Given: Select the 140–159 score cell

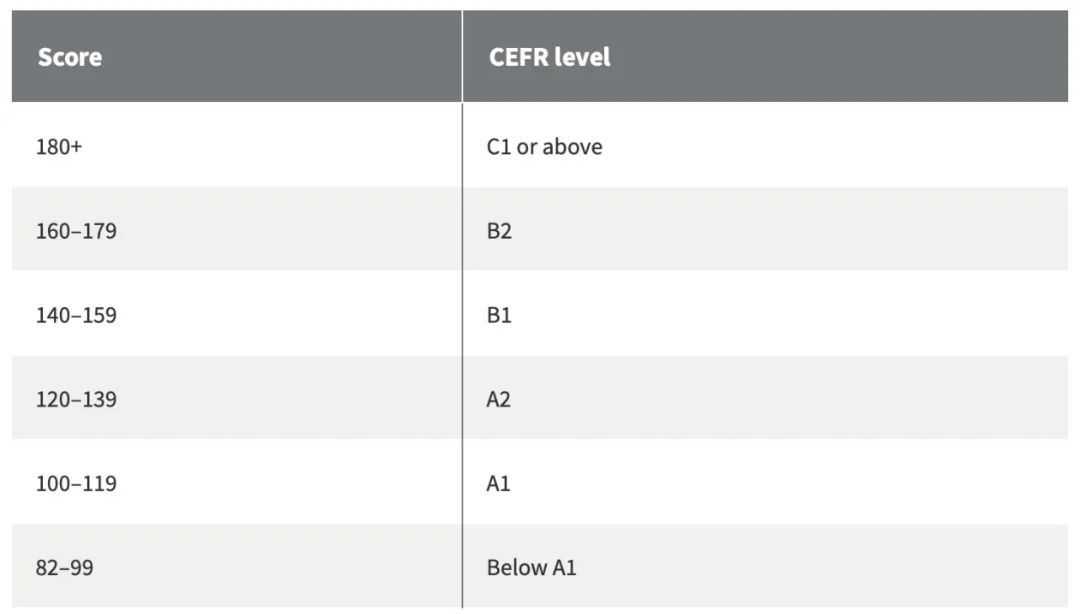Looking at the screenshot, I should (x=237, y=314).
